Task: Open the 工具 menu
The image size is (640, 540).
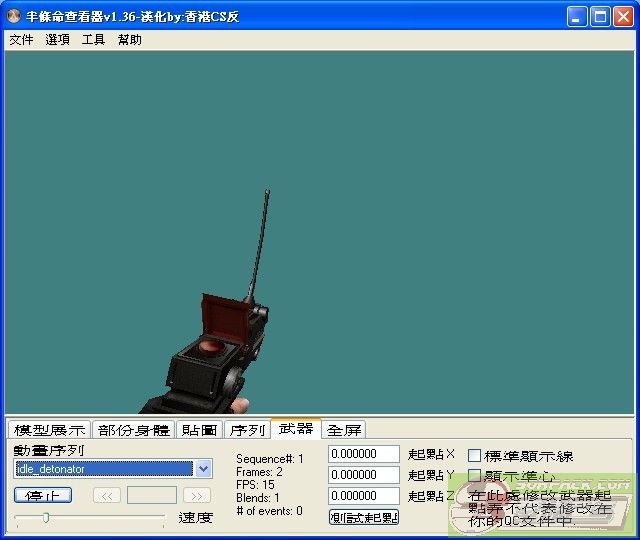Action: 93,40
